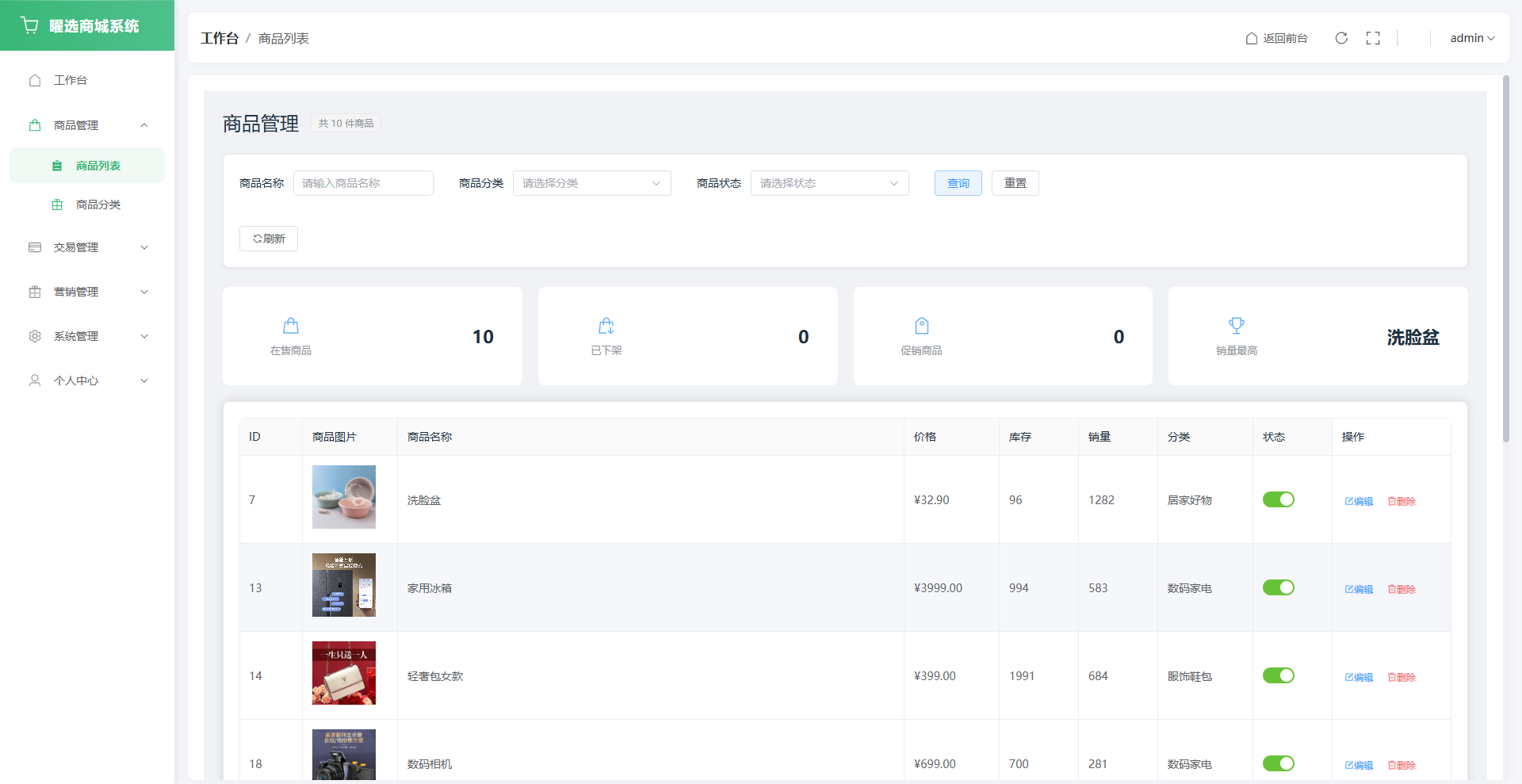
Task: Click the 已下架 bag icon
Action: point(606,326)
